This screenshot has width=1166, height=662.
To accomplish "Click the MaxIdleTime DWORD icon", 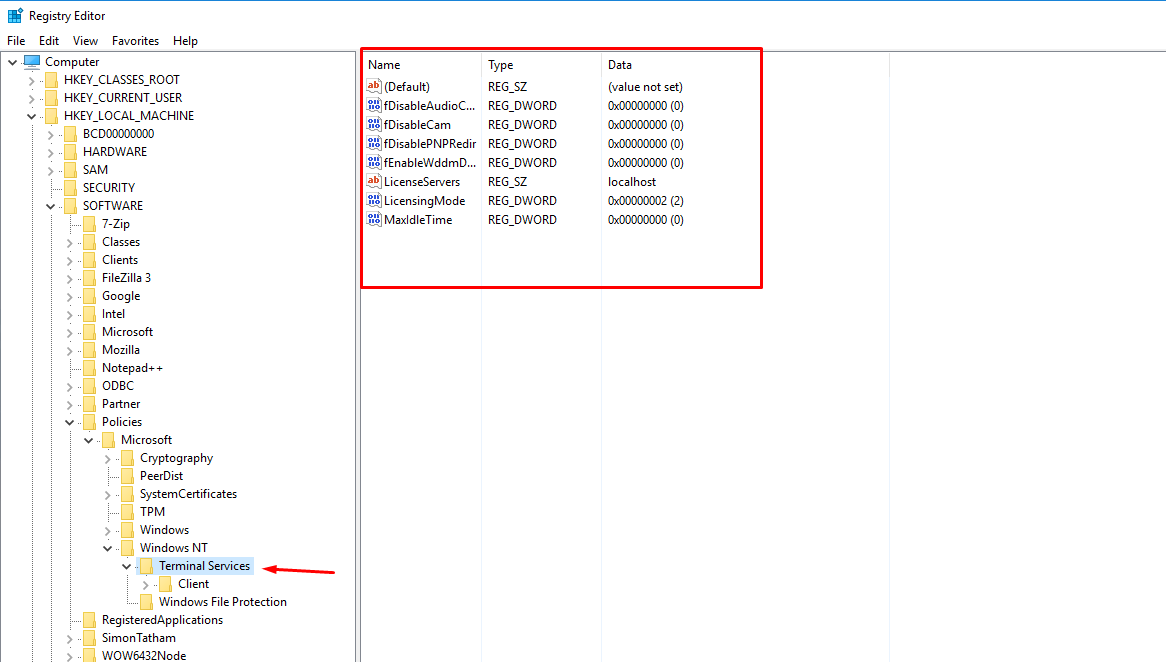I will point(374,220).
